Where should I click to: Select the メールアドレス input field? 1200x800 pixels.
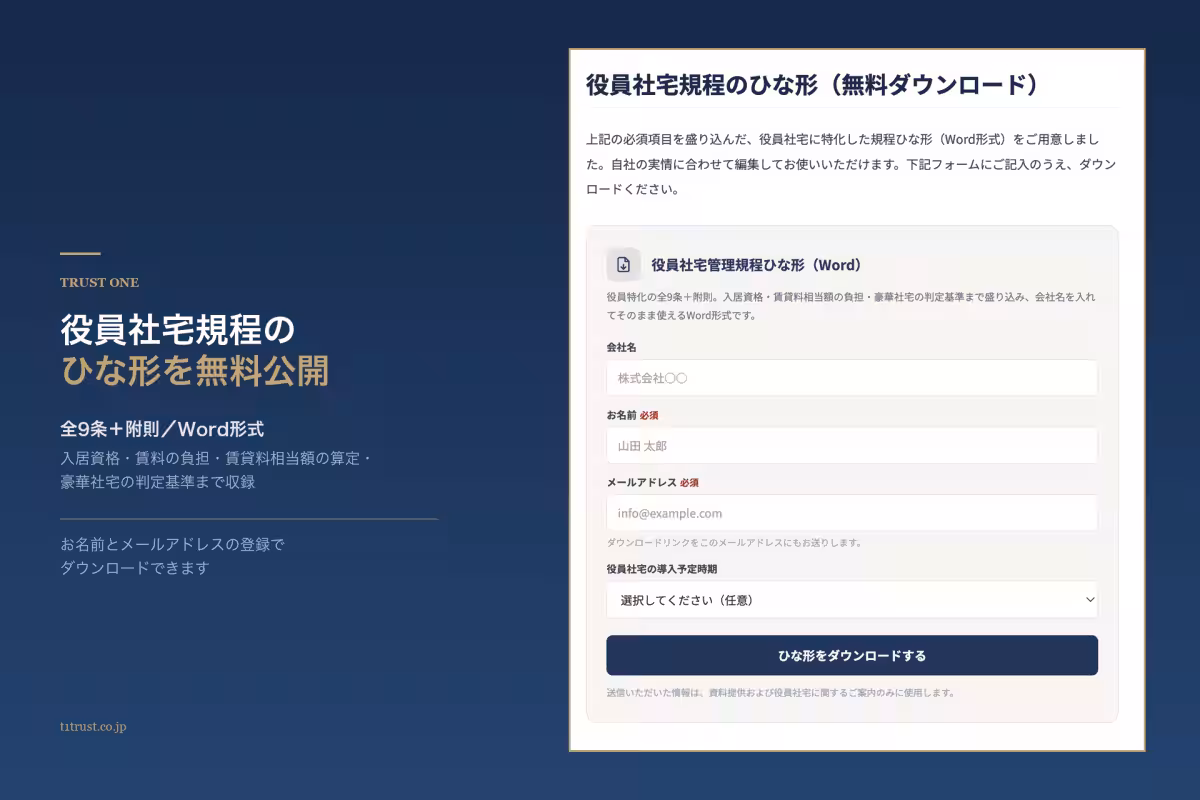click(x=852, y=513)
